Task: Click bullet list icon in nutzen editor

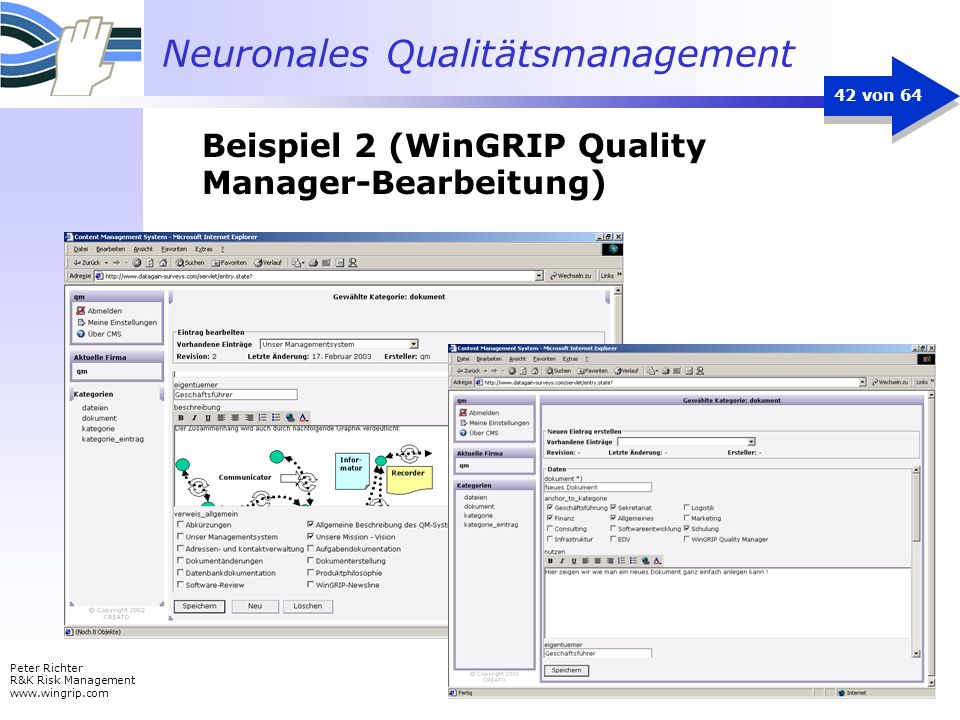Action: 633,561
